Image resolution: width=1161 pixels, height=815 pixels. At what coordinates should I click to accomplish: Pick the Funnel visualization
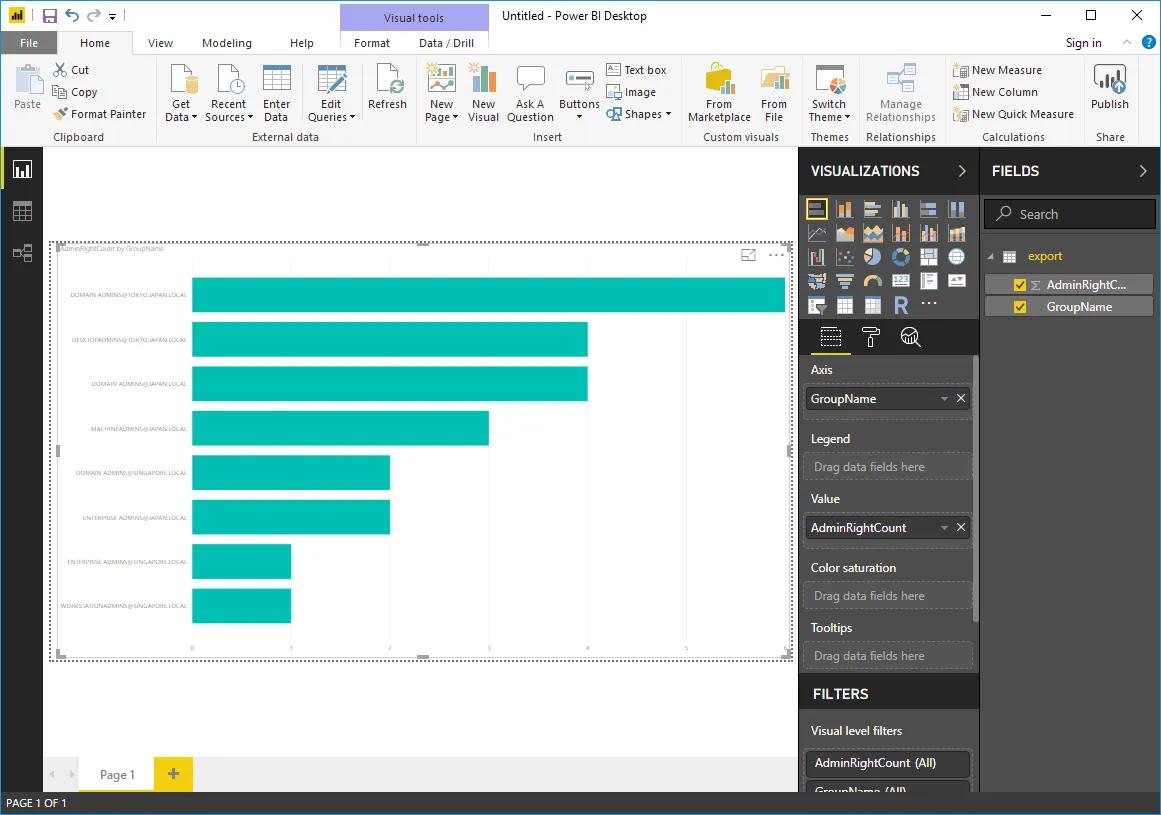[845, 281]
